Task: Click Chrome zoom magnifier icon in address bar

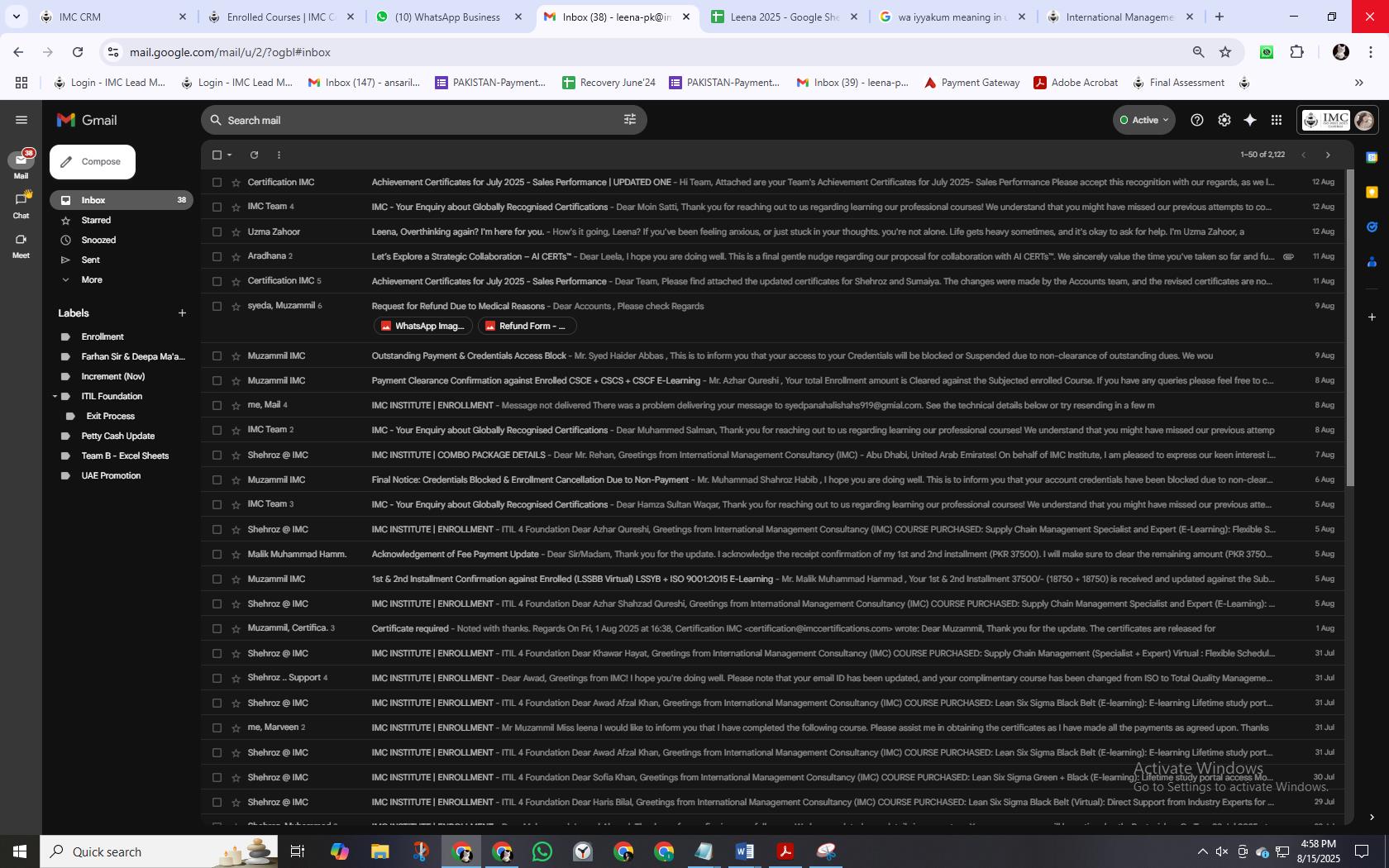Action: [x=1198, y=52]
